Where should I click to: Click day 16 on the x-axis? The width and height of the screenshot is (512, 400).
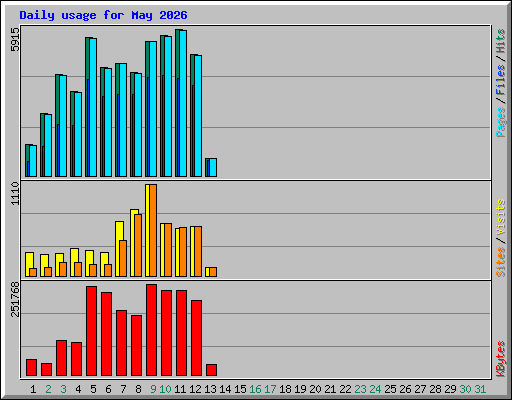coord(255,389)
